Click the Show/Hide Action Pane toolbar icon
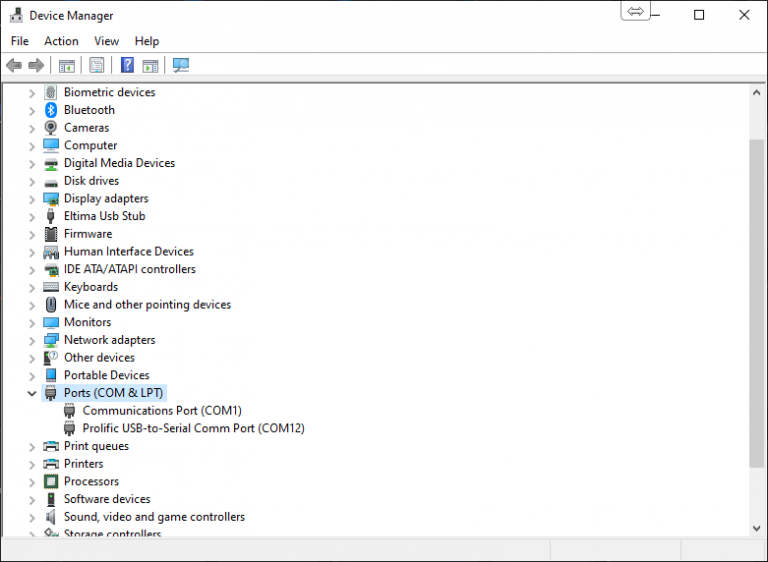 click(x=150, y=65)
